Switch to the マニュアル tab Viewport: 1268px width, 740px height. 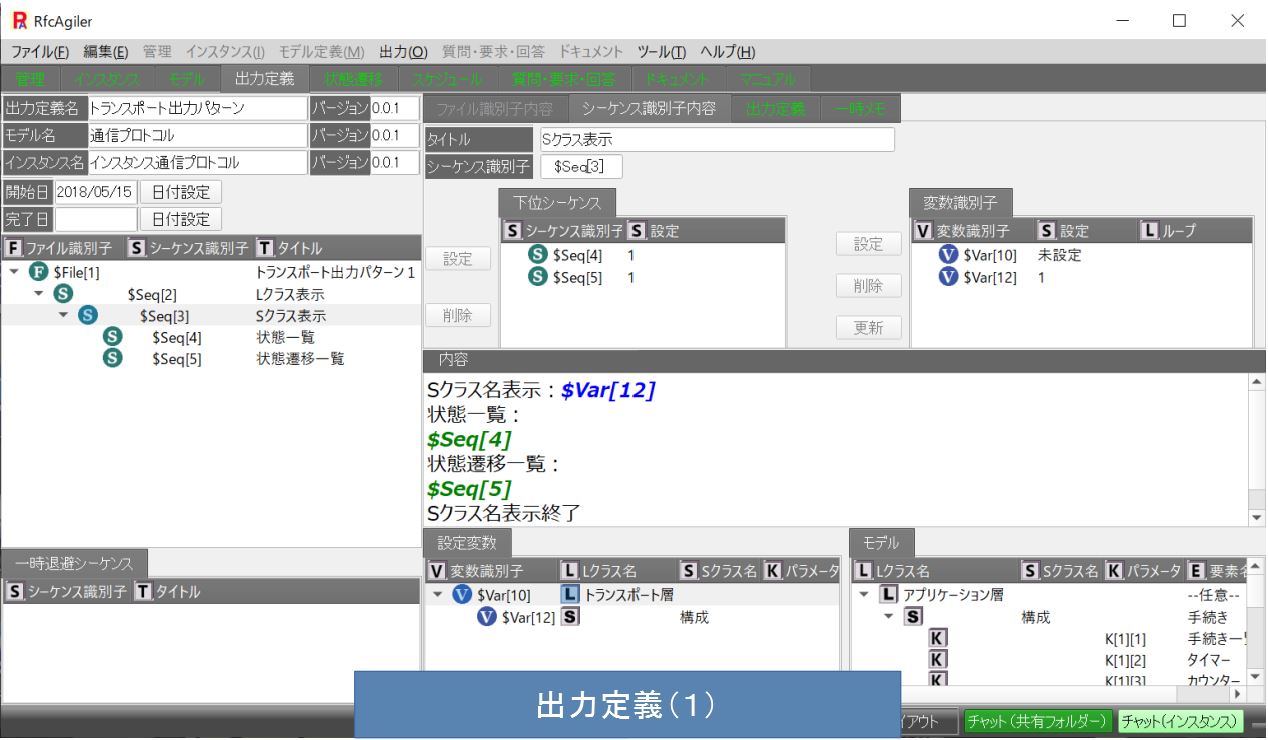point(768,79)
